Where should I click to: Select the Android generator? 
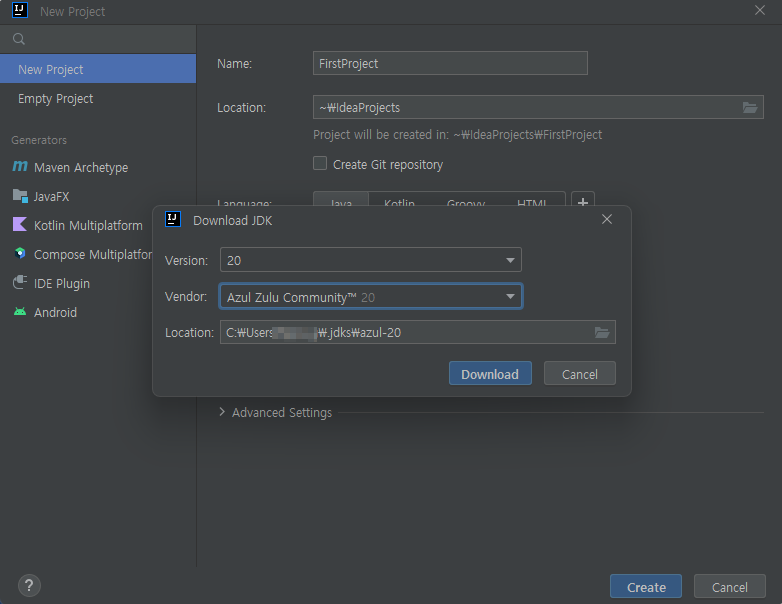(x=45, y=312)
